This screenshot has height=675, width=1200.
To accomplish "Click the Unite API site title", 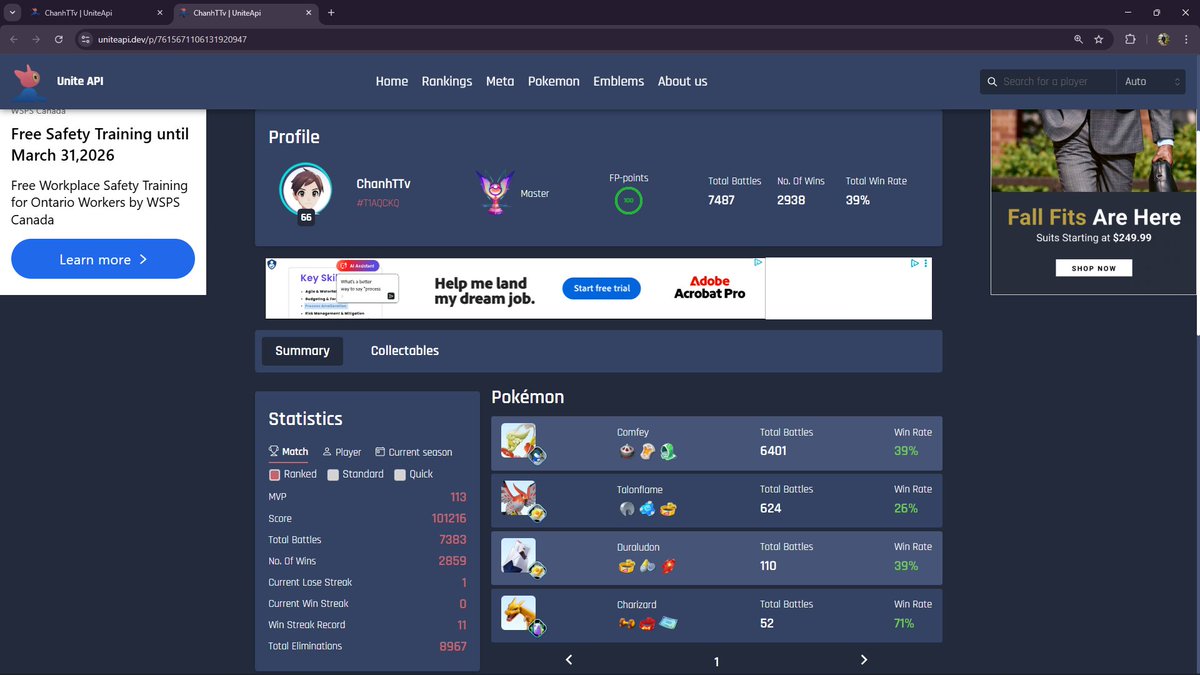I will tap(78, 81).
